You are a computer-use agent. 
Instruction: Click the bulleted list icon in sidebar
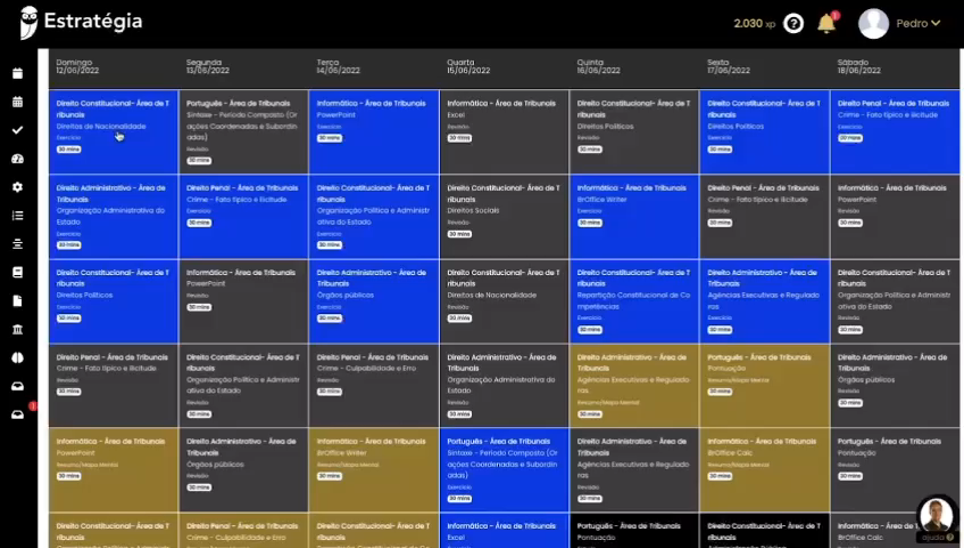click(17, 215)
